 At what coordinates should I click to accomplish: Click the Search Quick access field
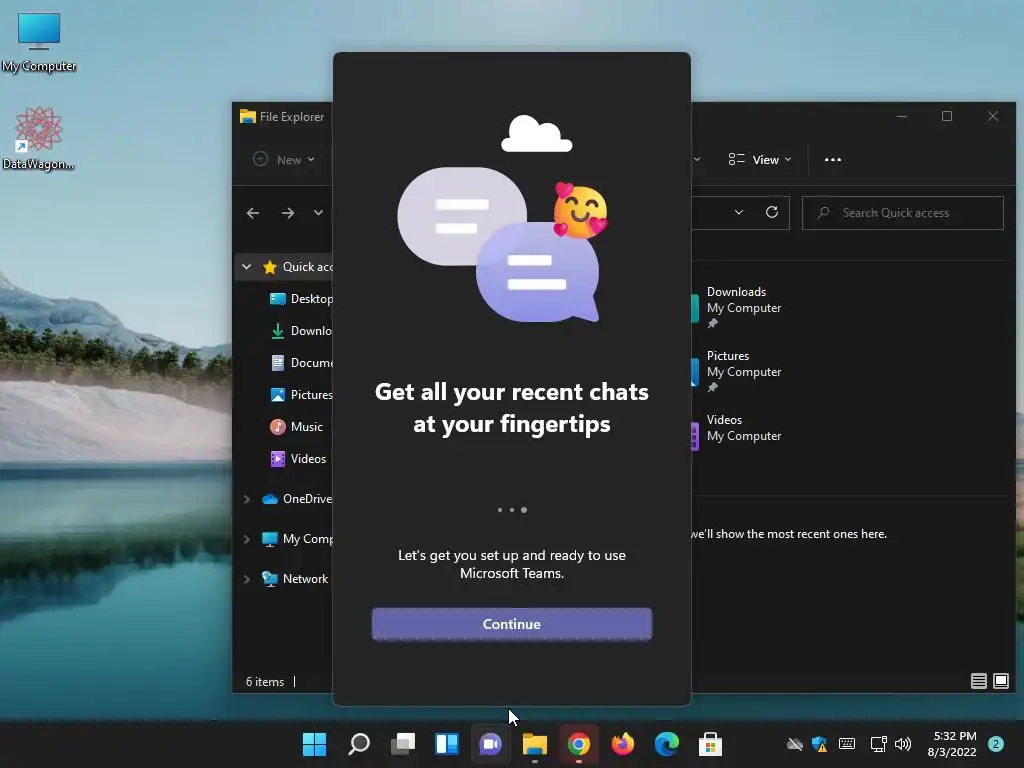(903, 213)
